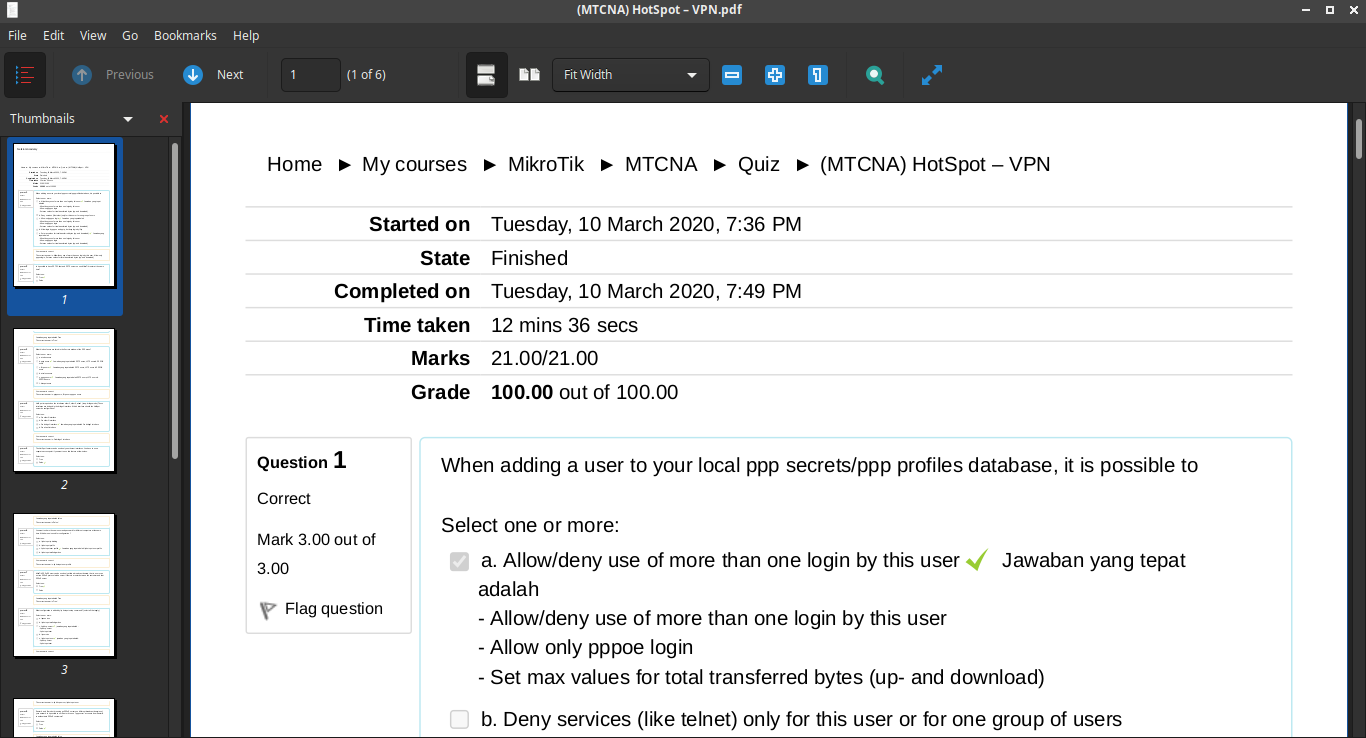This screenshot has height=738, width=1366.
Task: Select page 2 thumbnail
Action: click(65, 400)
